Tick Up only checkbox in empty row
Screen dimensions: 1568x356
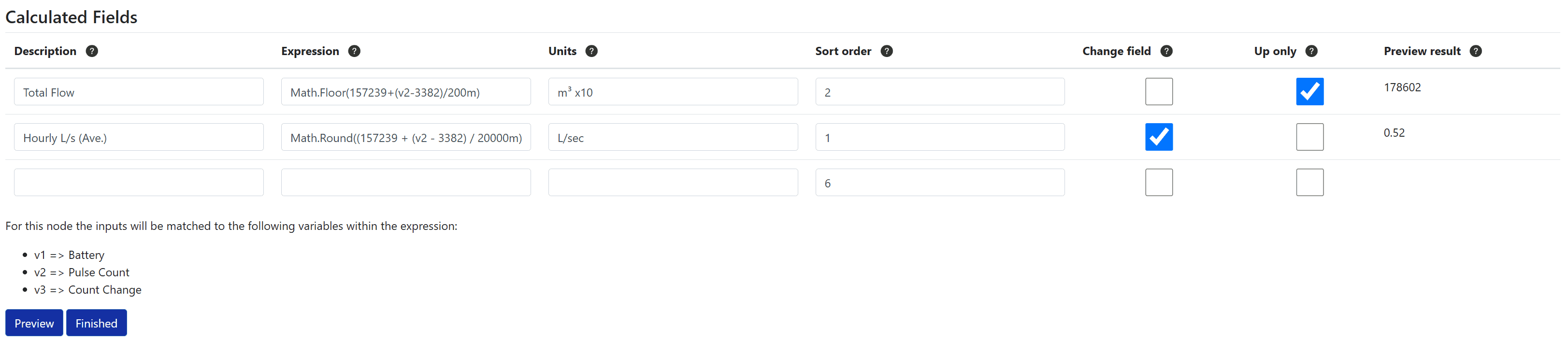[1310, 183]
